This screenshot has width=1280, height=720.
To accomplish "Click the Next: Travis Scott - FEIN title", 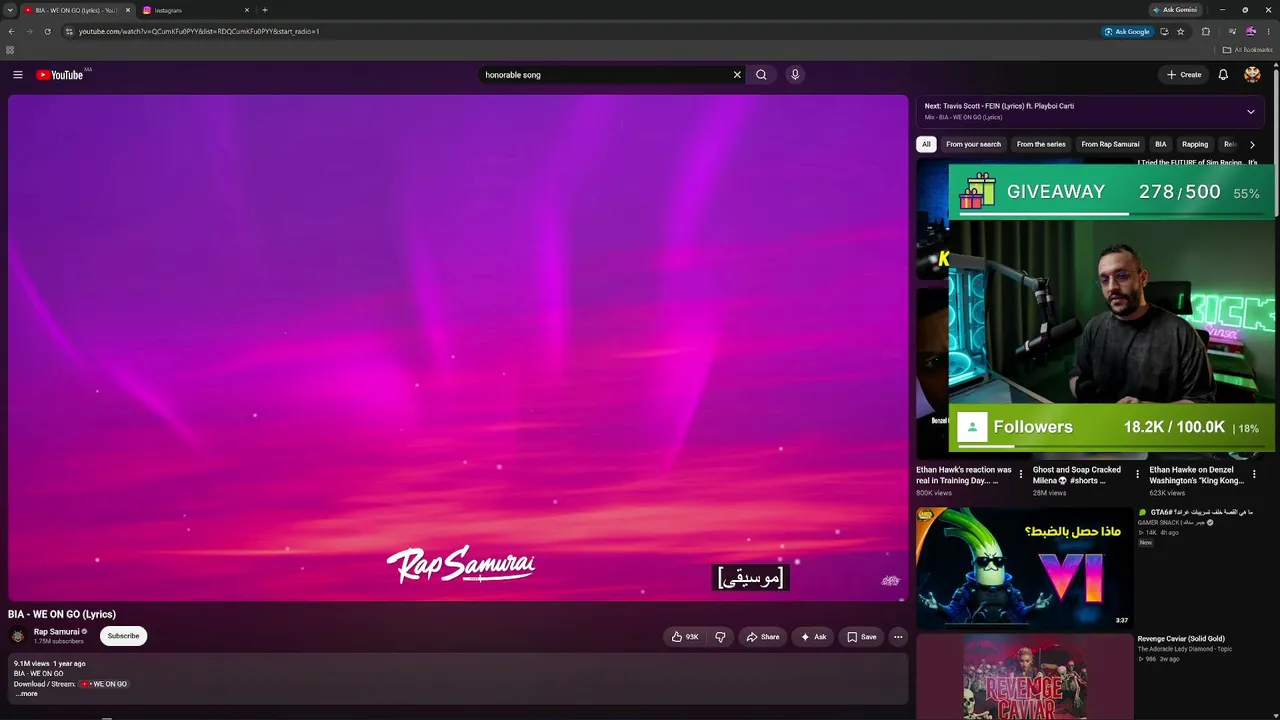I will point(999,106).
